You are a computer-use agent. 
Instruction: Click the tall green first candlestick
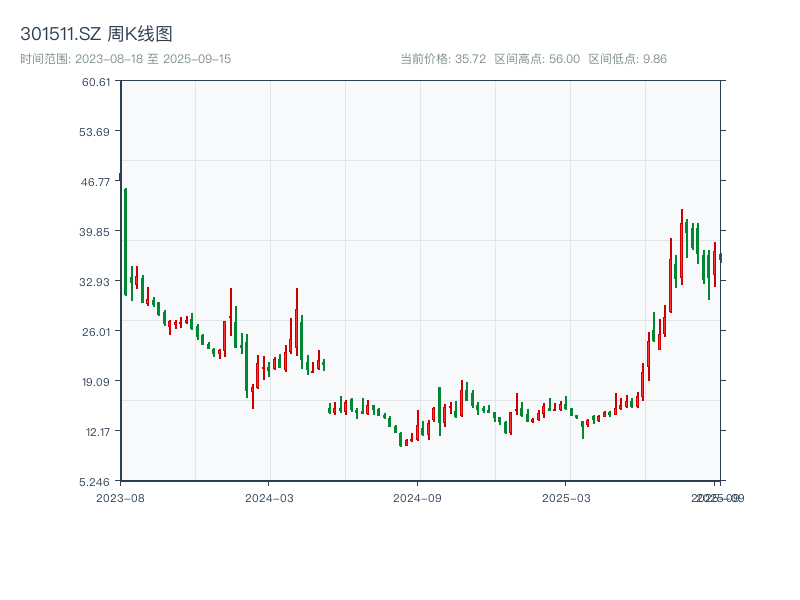[125, 242]
